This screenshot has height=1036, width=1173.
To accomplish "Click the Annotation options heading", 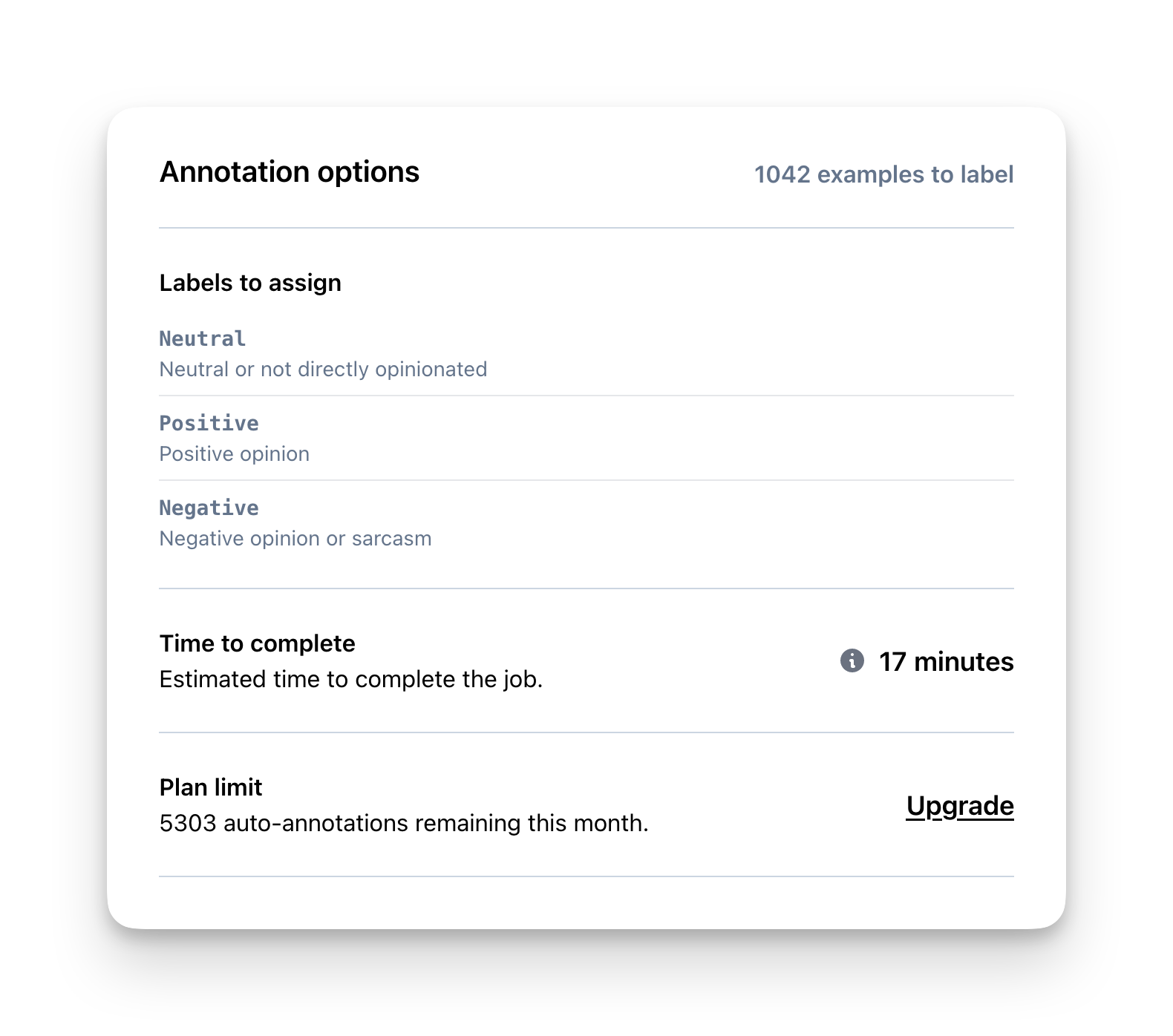I will pos(290,172).
